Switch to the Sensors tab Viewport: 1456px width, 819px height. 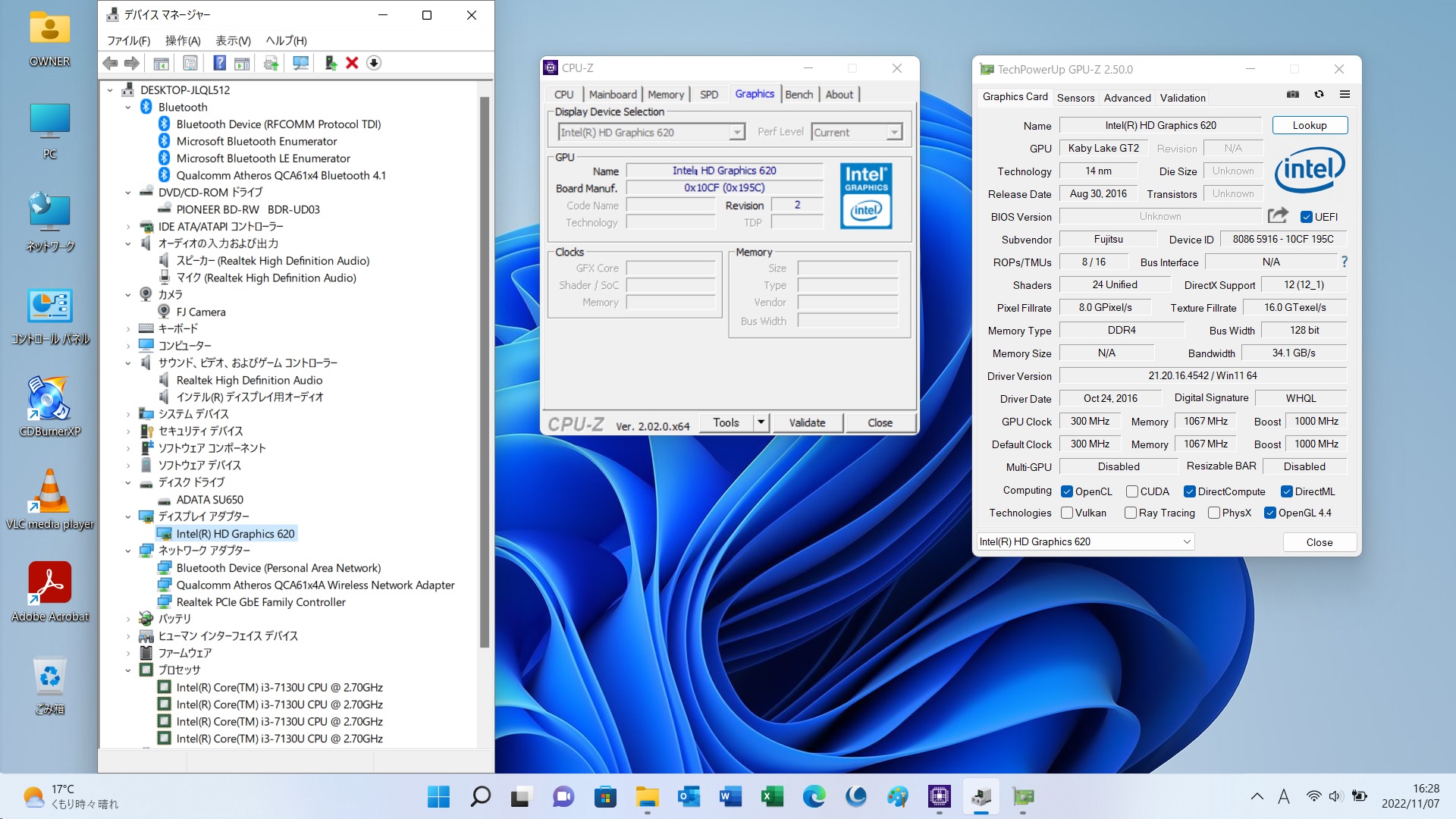[x=1075, y=97]
